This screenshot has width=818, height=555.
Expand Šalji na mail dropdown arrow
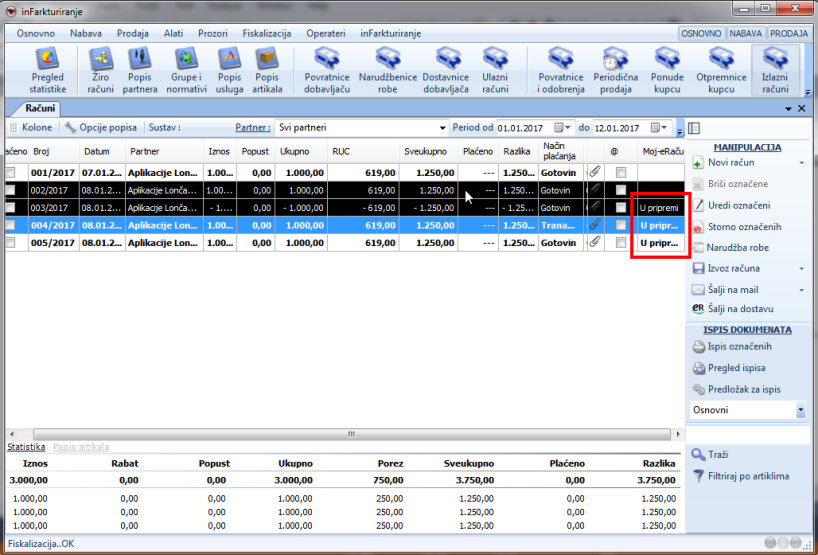801,290
